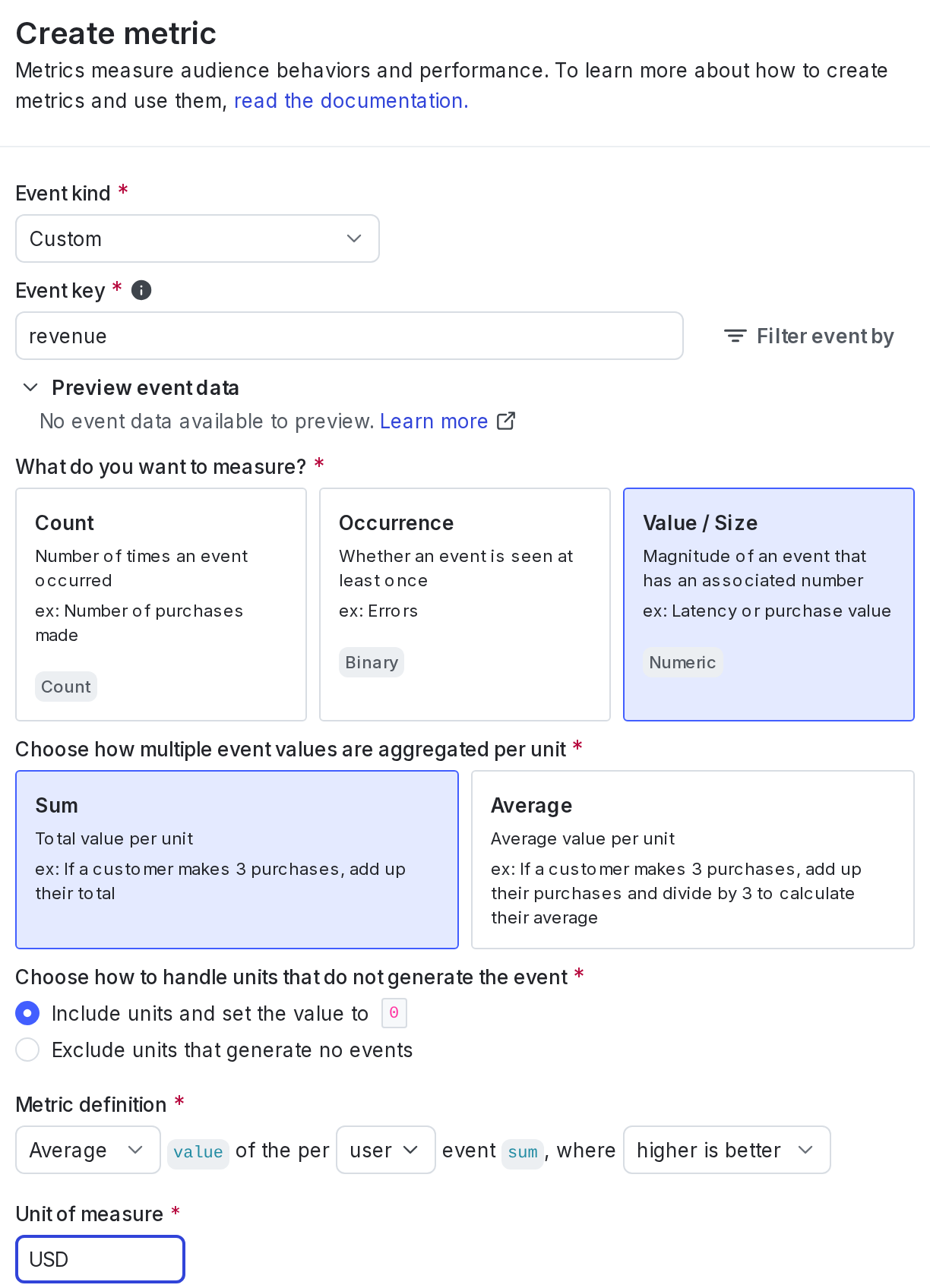The width and height of the screenshot is (930, 1288).
Task: Select Include units and set value radio
Action: (x=27, y=1013)
